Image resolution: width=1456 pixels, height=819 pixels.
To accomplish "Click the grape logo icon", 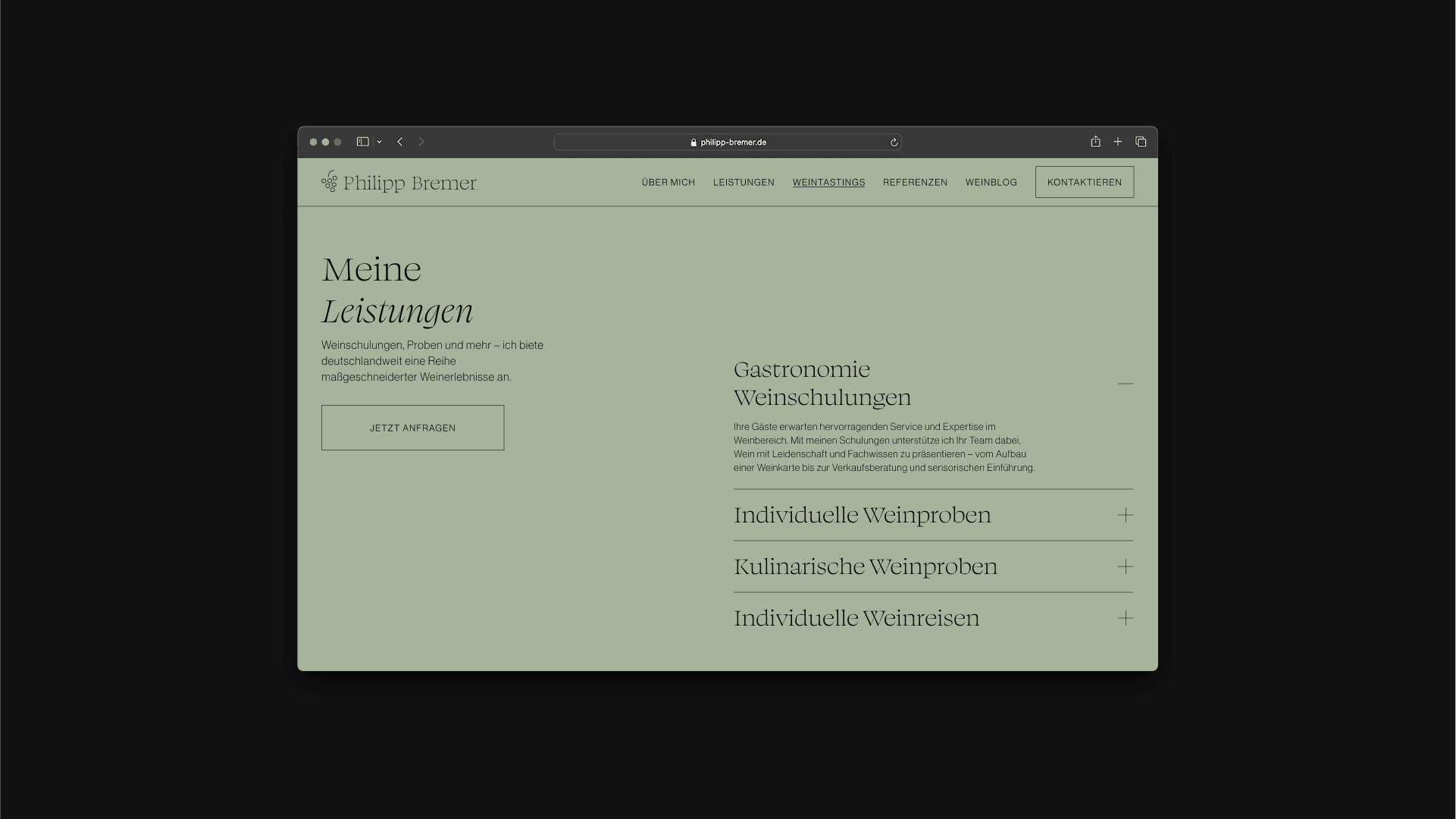I will (x=329, y=181).
